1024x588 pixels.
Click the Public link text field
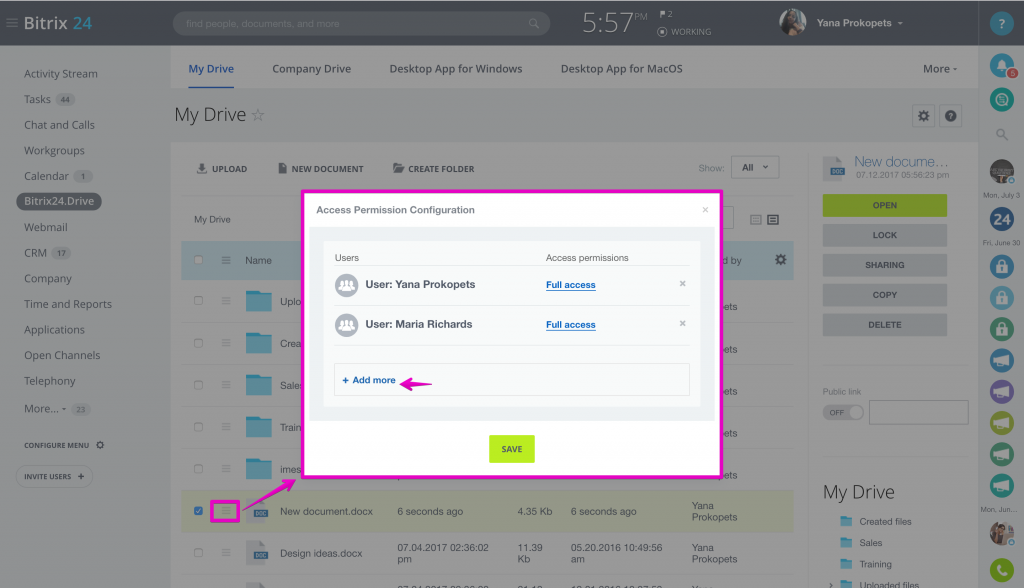[919, 412]
